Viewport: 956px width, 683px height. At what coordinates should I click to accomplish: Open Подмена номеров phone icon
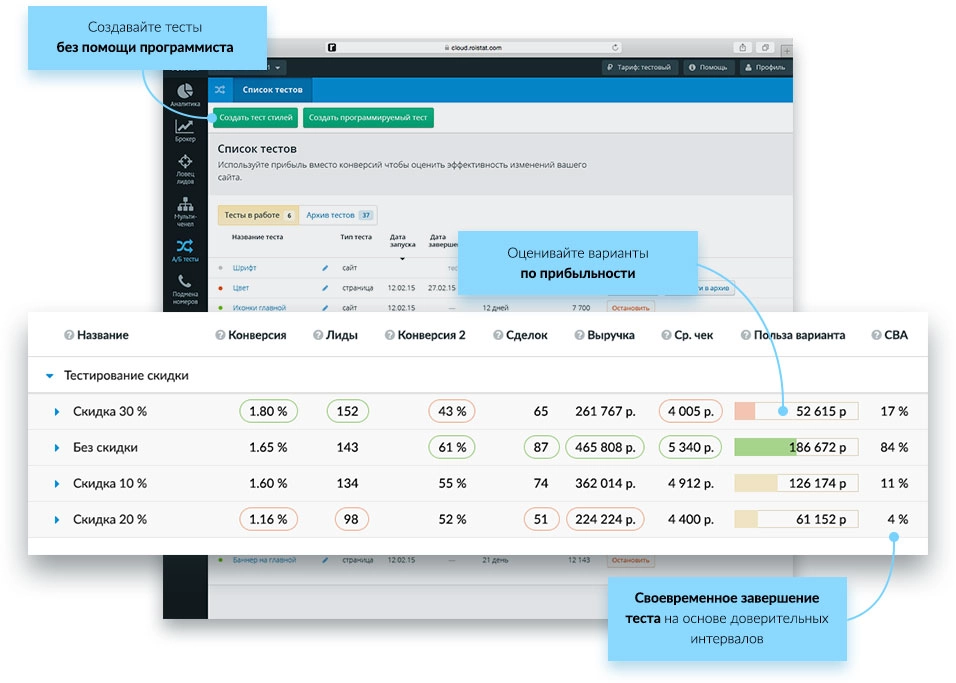point(184,287)
